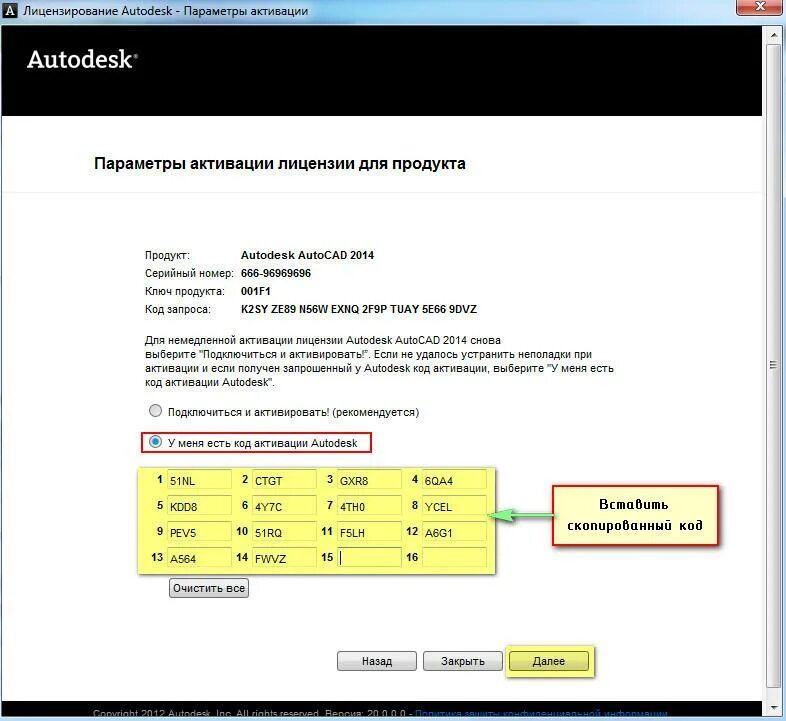Click activation code field 10 containing 51RQ
The width and height of the screenshot is (786, 721).
pos(284,532)
